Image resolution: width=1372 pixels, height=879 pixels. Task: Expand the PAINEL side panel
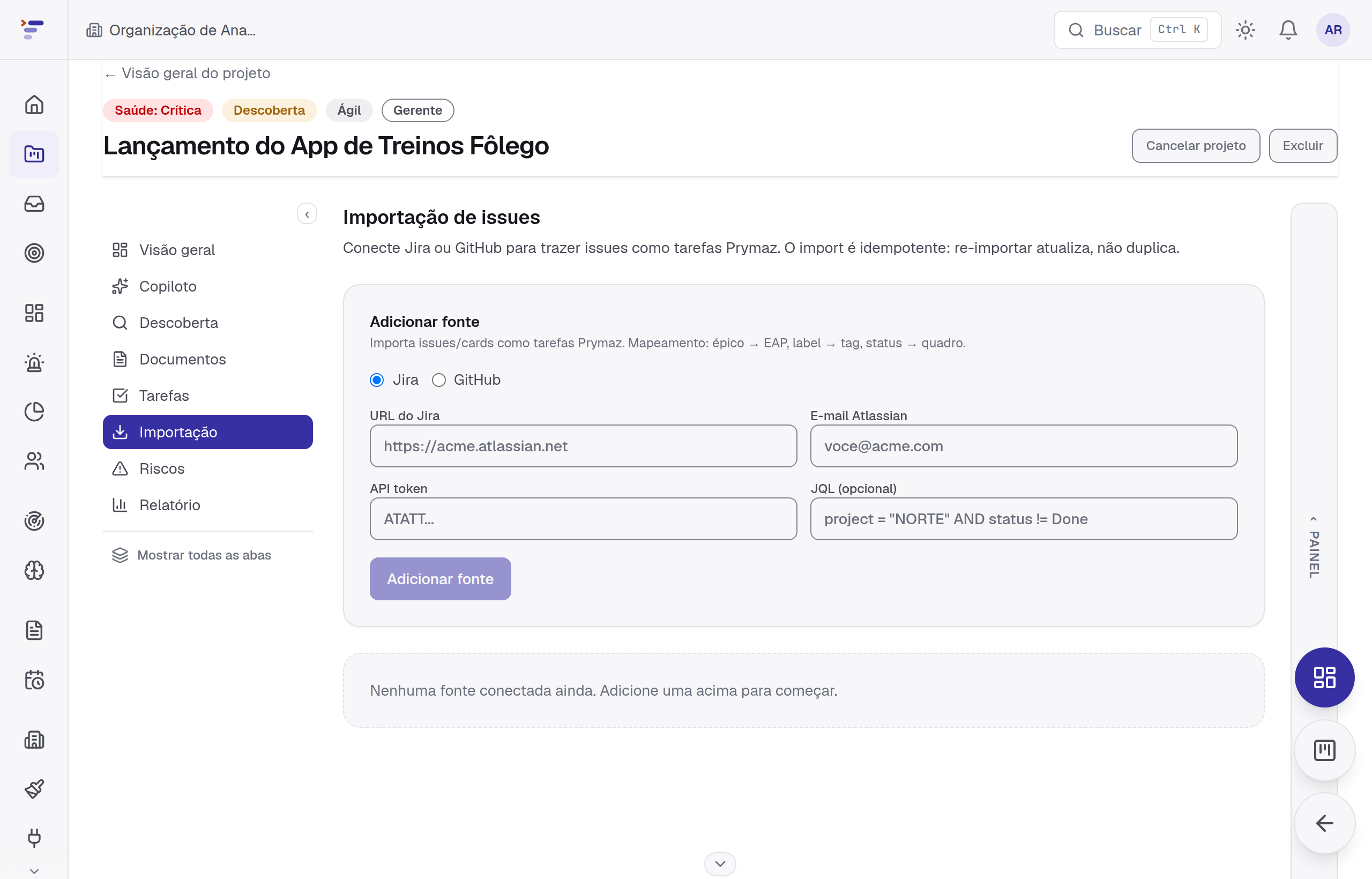click(1314, 548)
